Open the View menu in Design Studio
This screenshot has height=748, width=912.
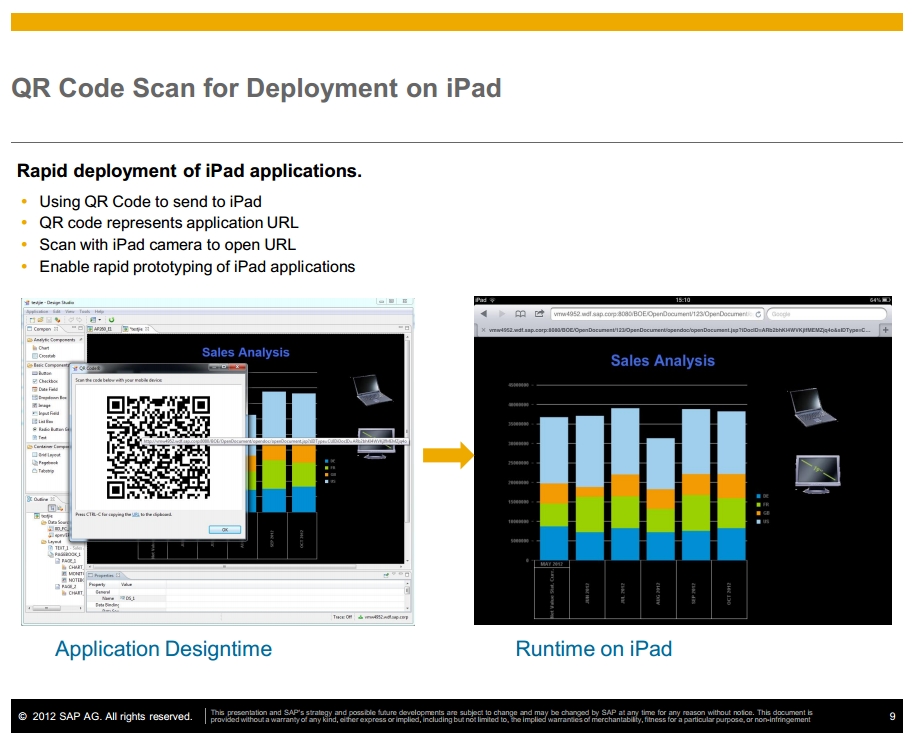pyautogui.click(x=70, y=312)
